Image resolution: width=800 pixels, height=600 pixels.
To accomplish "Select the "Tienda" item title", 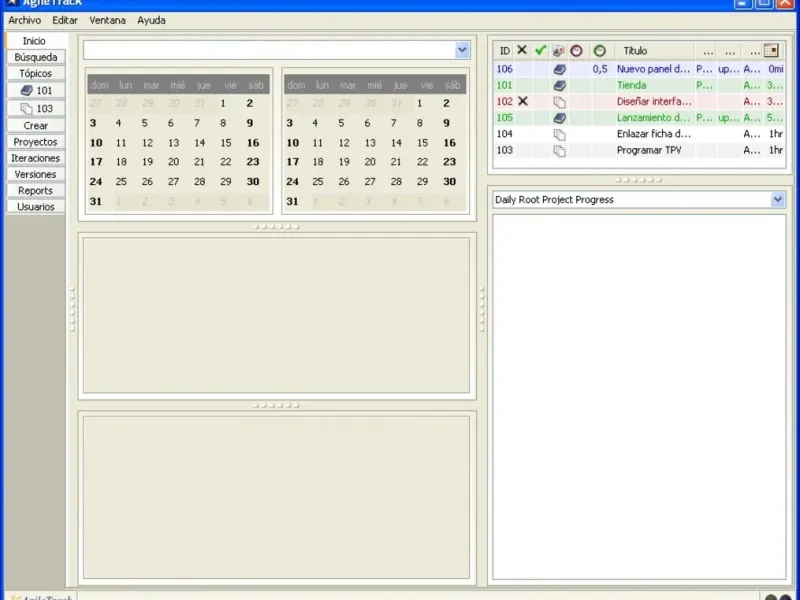I will pyautogui.click(x=632, y=85).
